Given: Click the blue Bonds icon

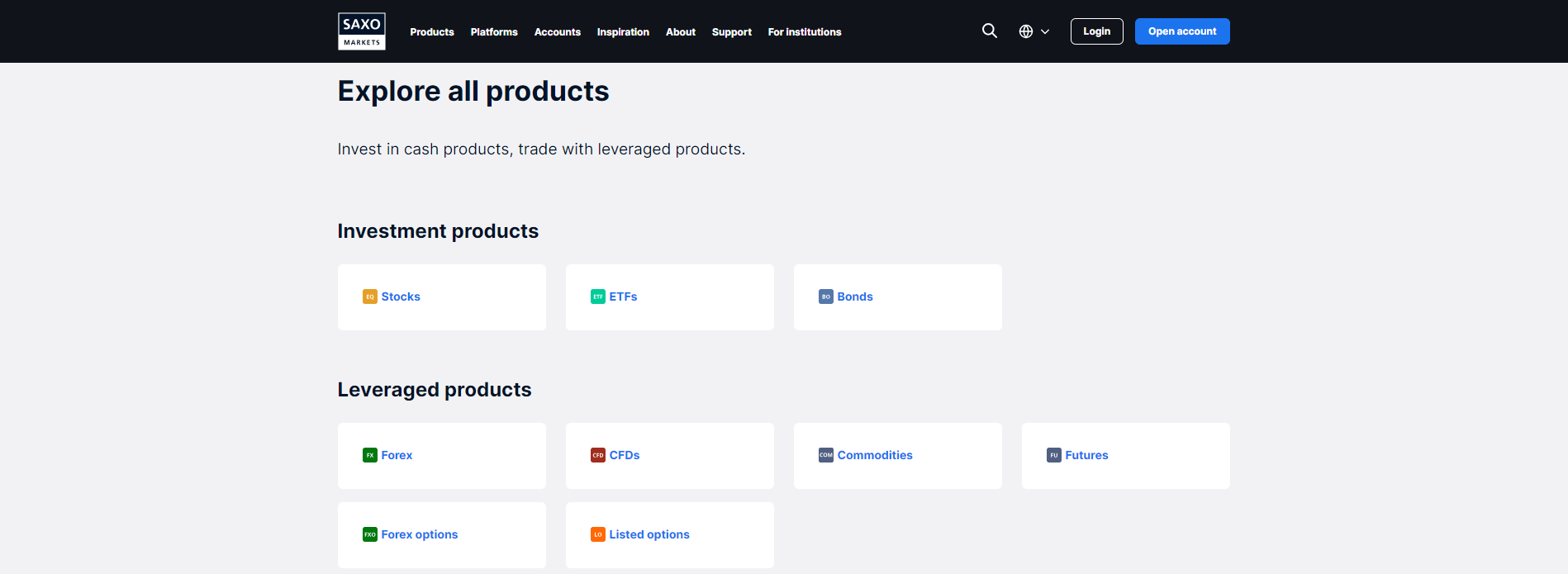Looking at the screenshot, I should coord(826,296).
